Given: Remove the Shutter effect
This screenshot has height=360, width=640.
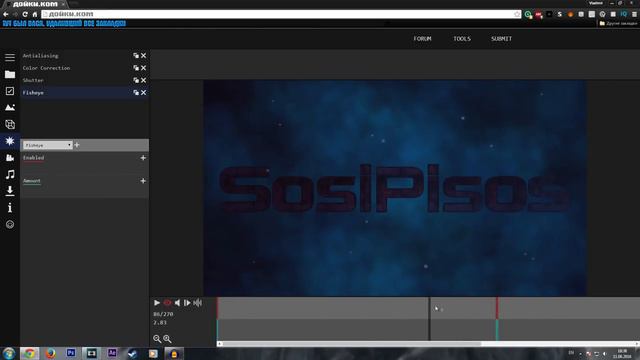Looking at the screenshot, I should (144, 80).
